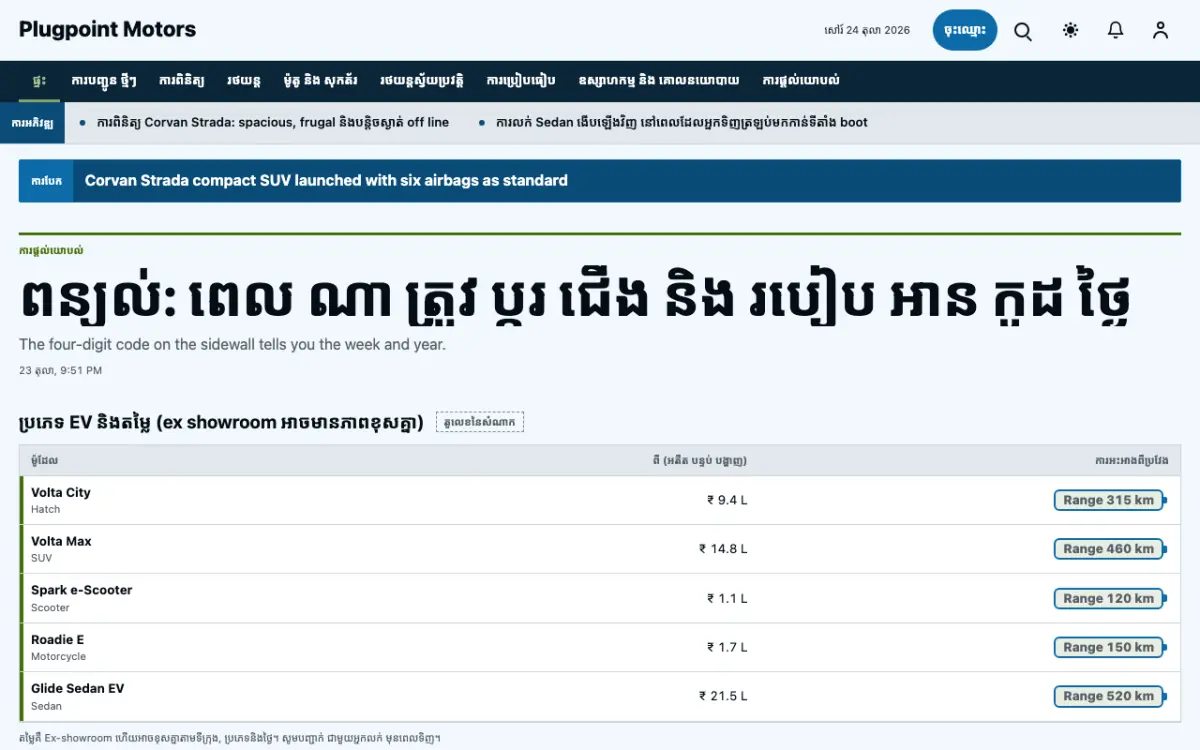Open the រថយន្តស្វ័យប្រវត្តិ nav item
Screen dimensions: 1200x750
pos(422,81)
